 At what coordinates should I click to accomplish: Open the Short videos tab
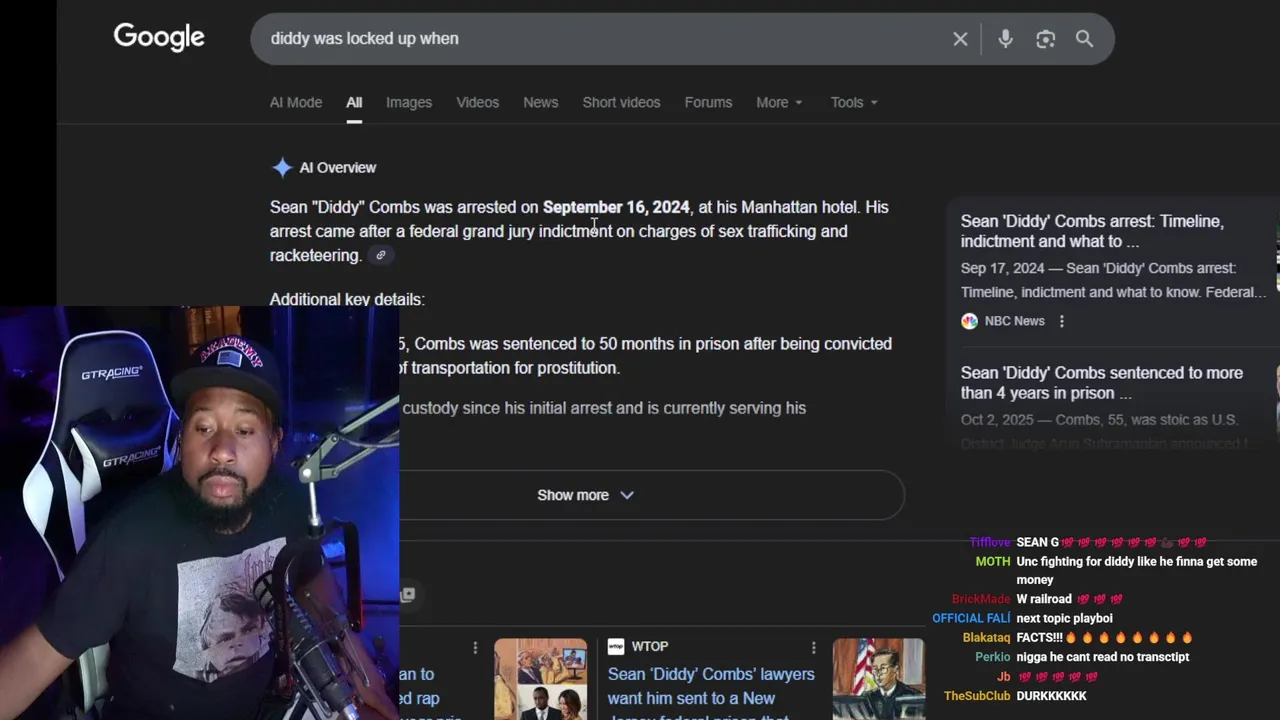tap(621, 102)
